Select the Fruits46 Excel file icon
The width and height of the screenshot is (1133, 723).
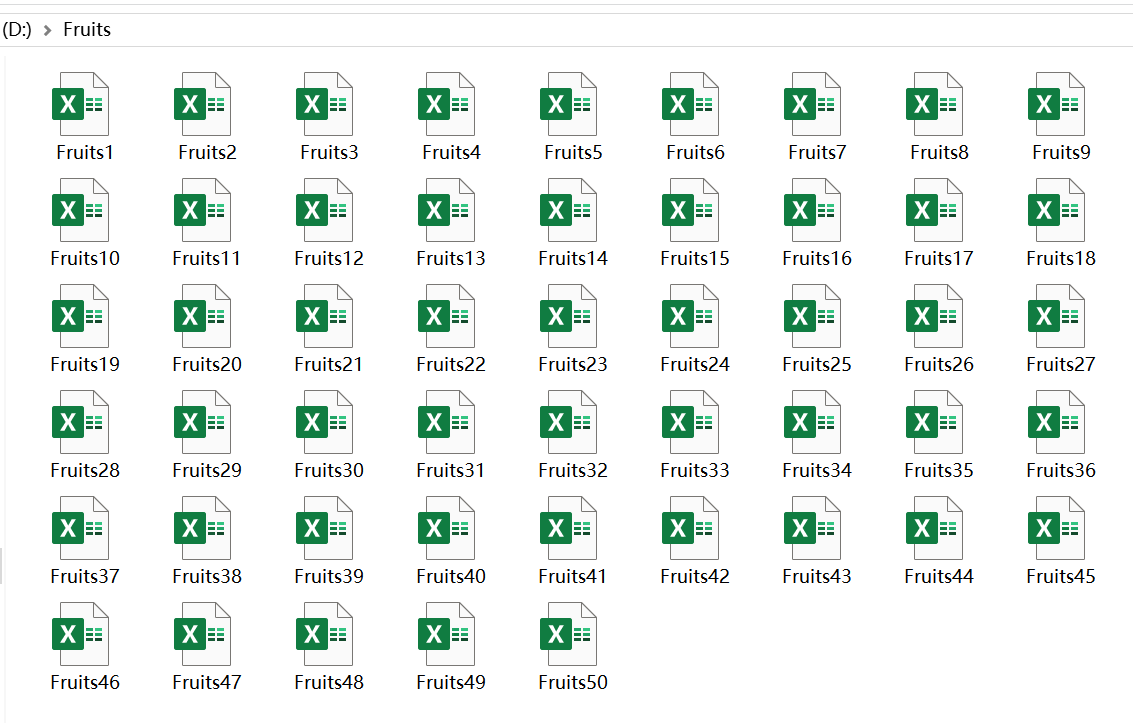80,635
